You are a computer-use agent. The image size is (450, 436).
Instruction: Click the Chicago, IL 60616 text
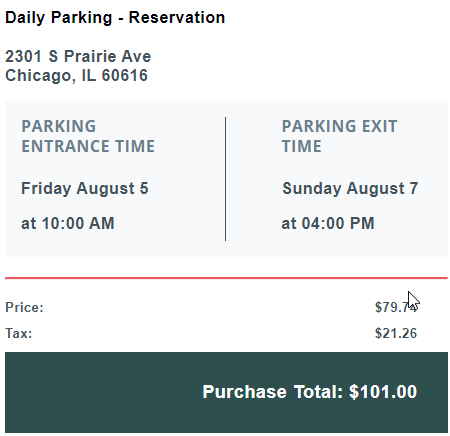pos(76,76)
